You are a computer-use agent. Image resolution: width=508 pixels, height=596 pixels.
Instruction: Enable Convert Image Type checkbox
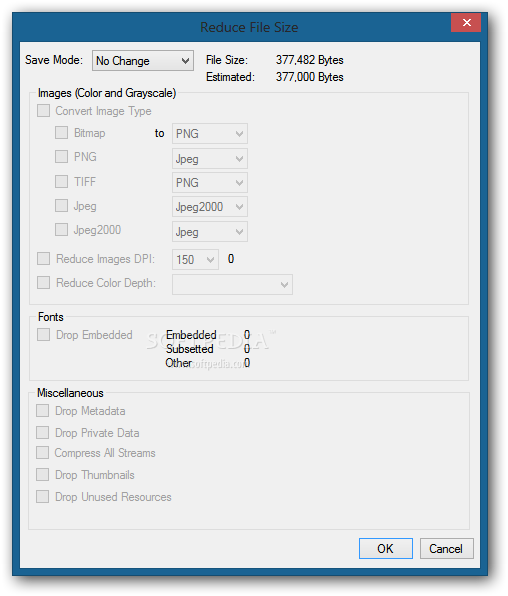pos(43,111)
